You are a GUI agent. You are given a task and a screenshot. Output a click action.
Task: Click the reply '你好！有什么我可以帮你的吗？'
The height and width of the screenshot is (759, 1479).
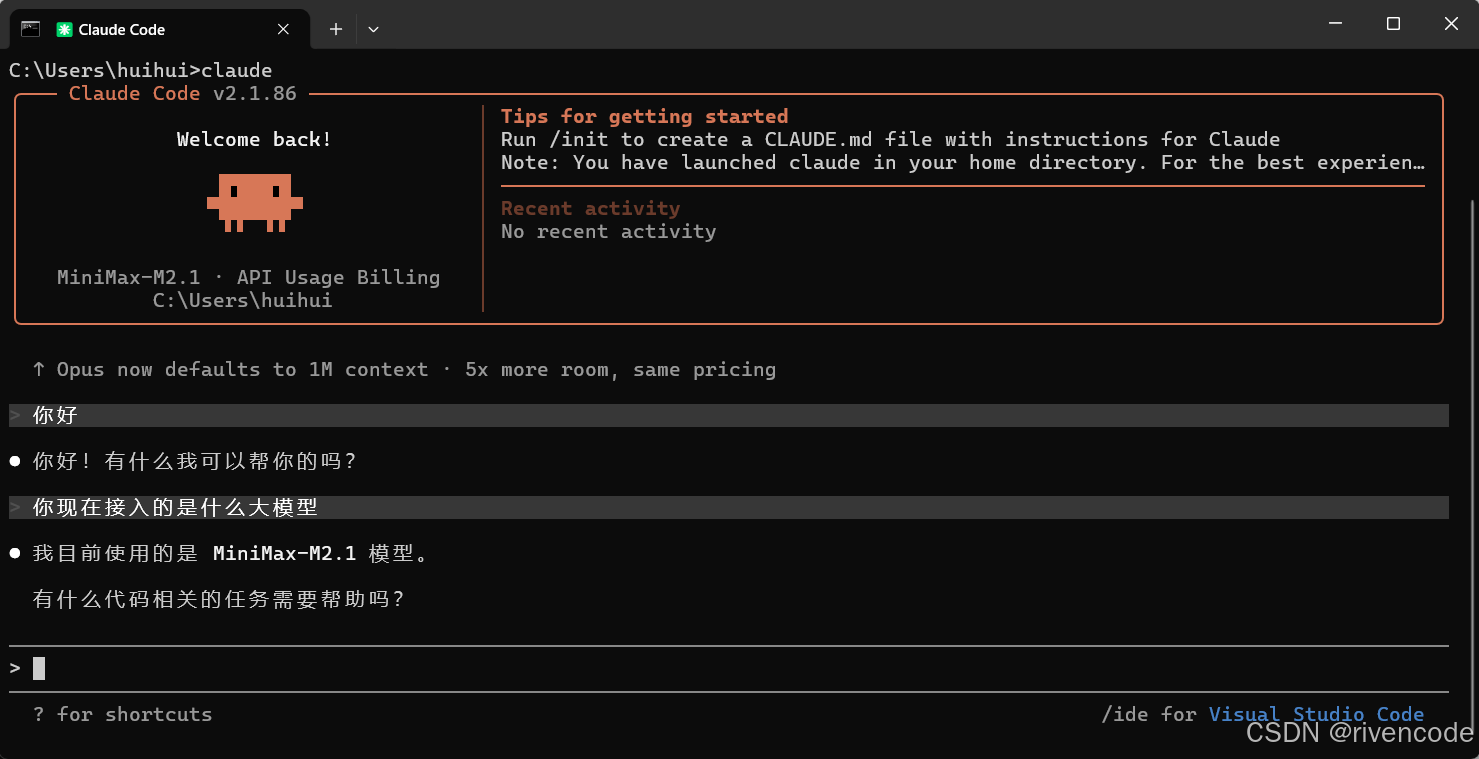click(195, 461)
